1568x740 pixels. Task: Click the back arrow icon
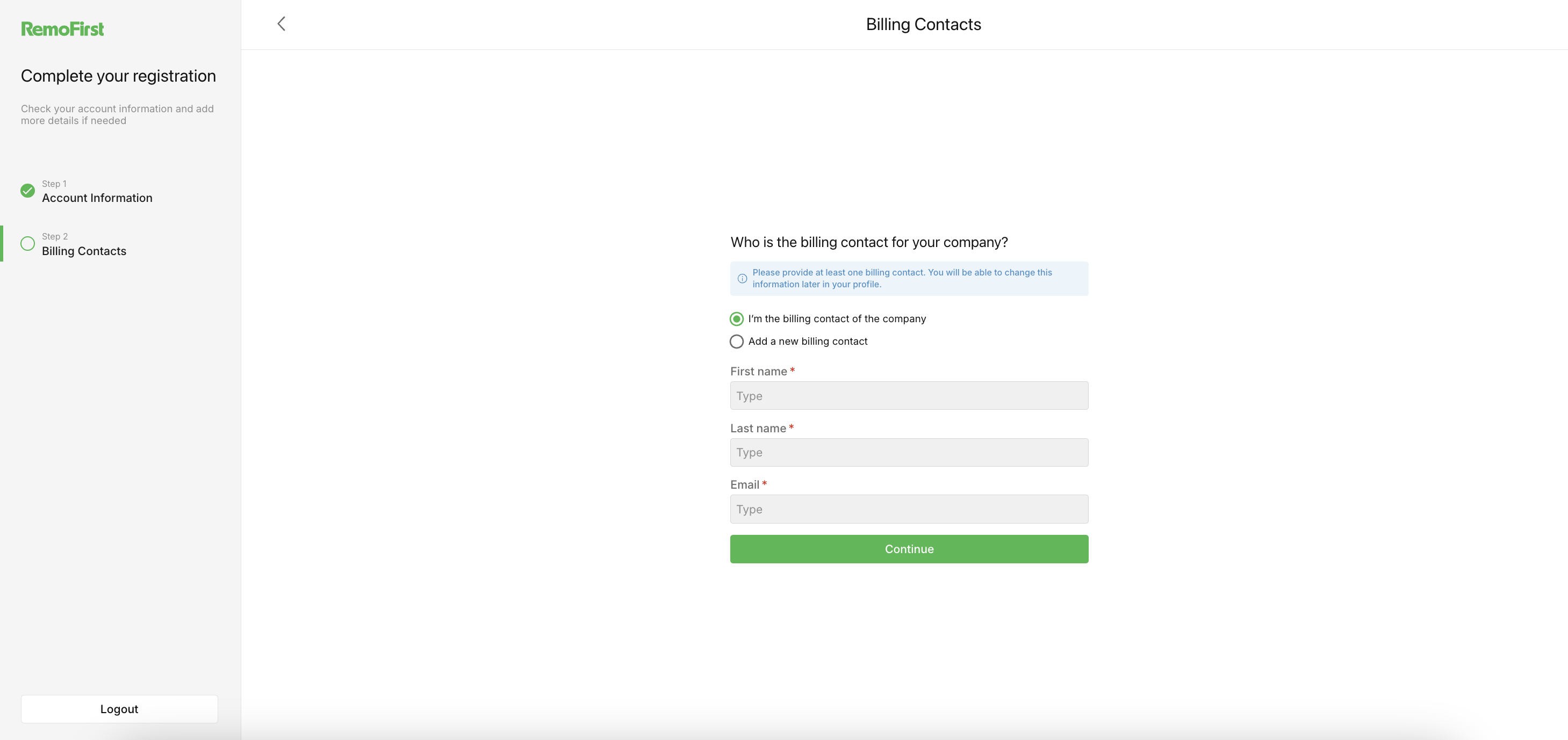[x=281, y=24]
